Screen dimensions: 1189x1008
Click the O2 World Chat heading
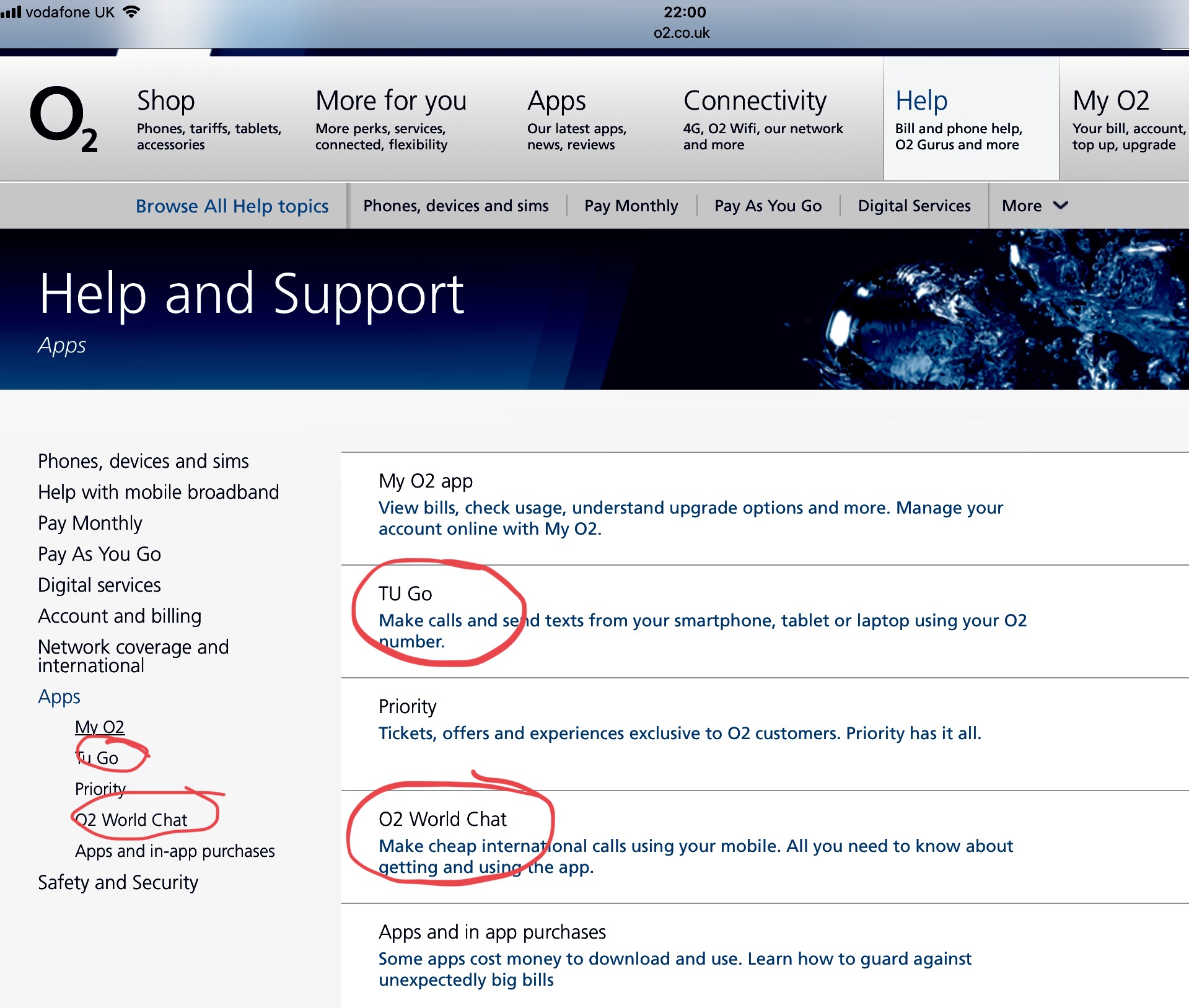(x=442, y=819)
